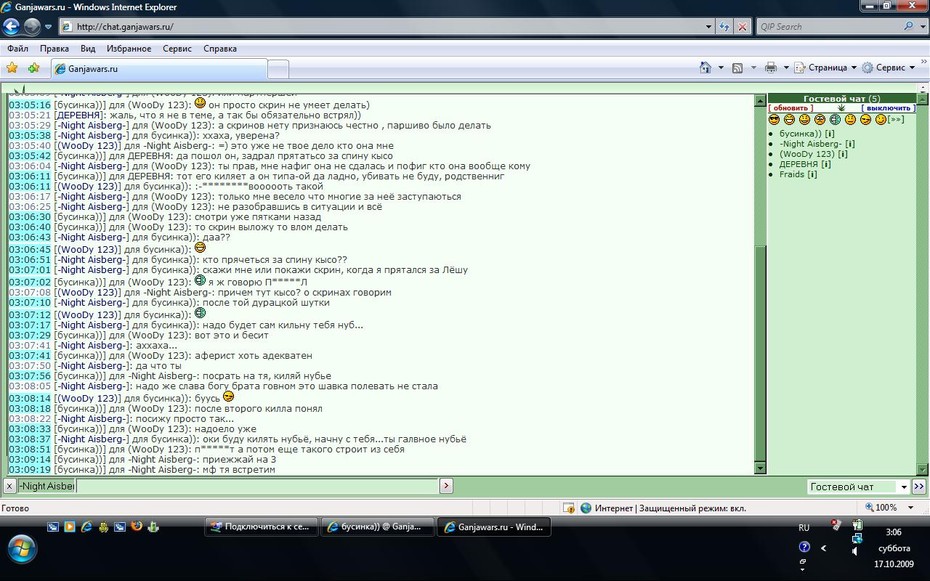Click the address bar with chat.ganjawars.ru
The width and height of the screenshot is (930, 581).
tap(381, 27)
